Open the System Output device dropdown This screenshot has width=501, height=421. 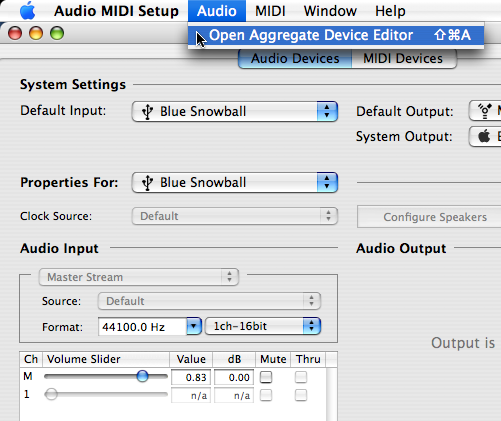pyautogui.click(x=485, y=136)
